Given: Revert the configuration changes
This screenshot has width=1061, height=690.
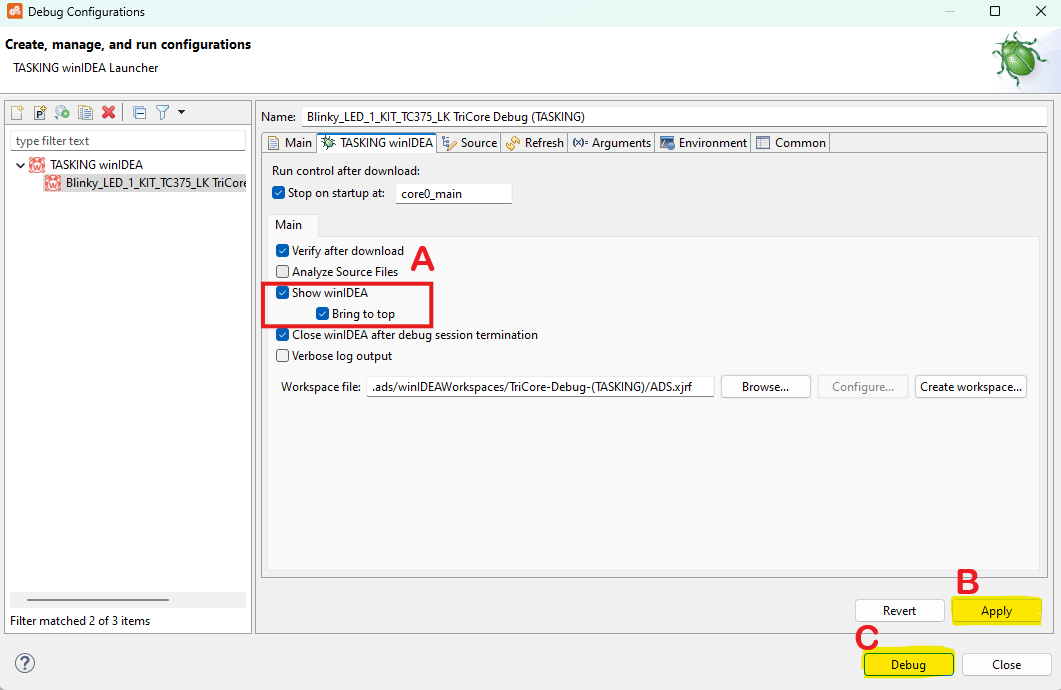Looking at the screenshot, I should click(899, 610).
